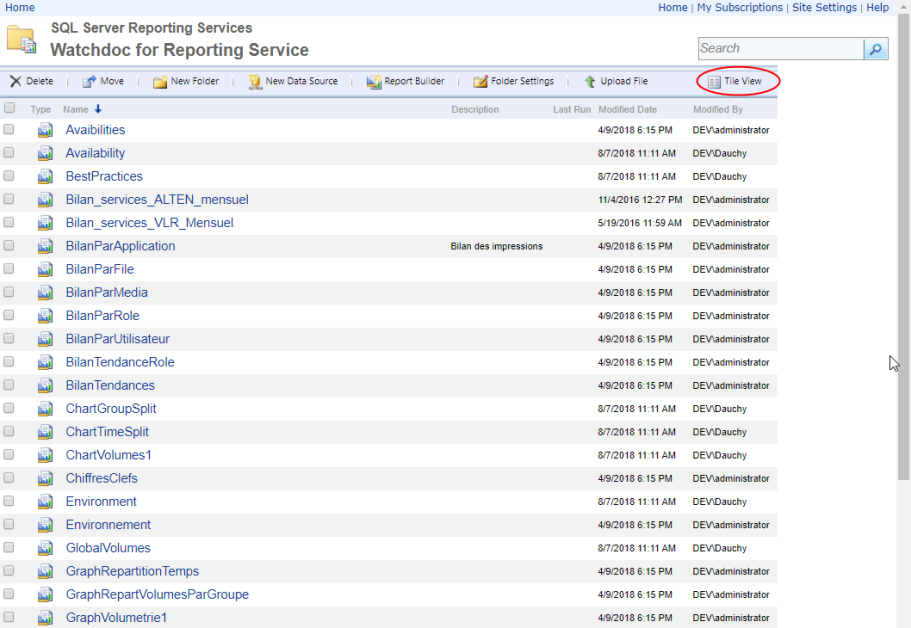The image size is (911, 628).
Task: Sort the list by Modified By column
Action: point(717,109)
